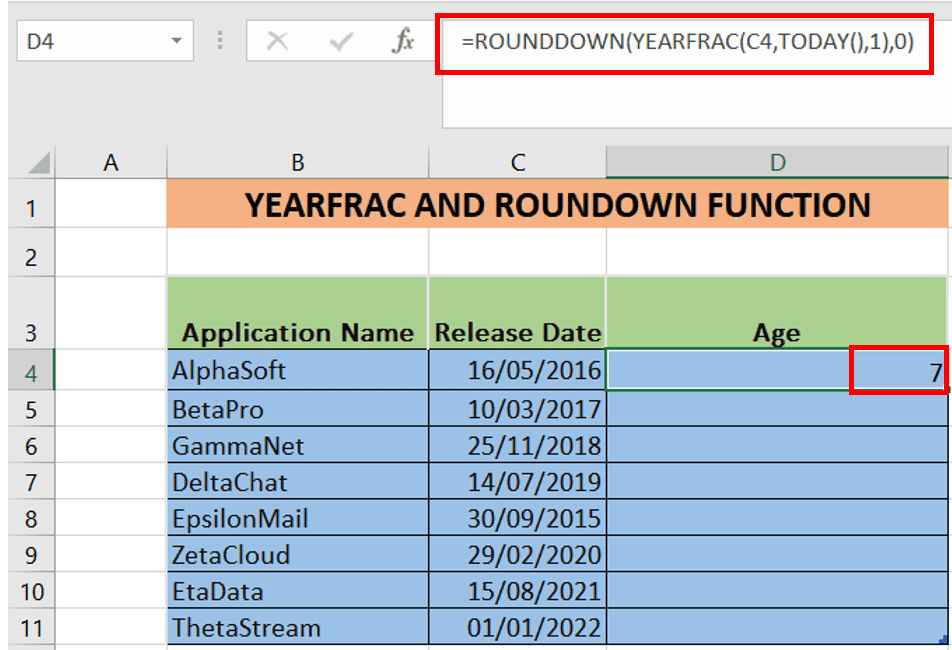Select row 8 header
The height and width of the screenshot is (650, 952).
tap(32, 518)
